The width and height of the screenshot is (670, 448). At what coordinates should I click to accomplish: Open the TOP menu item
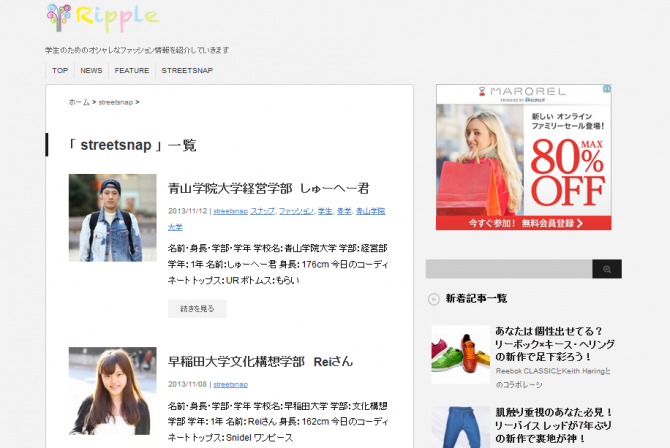click(x=60, y=71)
